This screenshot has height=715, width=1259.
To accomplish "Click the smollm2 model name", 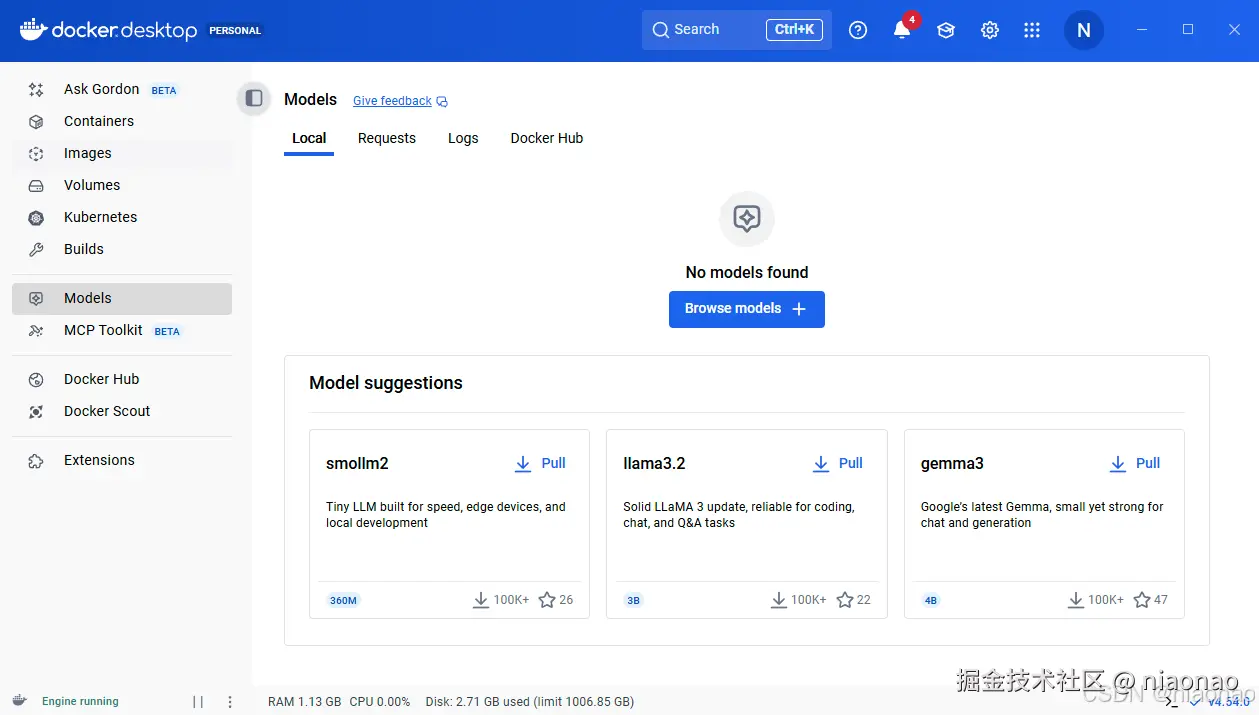I will click(x=357, y=464).
